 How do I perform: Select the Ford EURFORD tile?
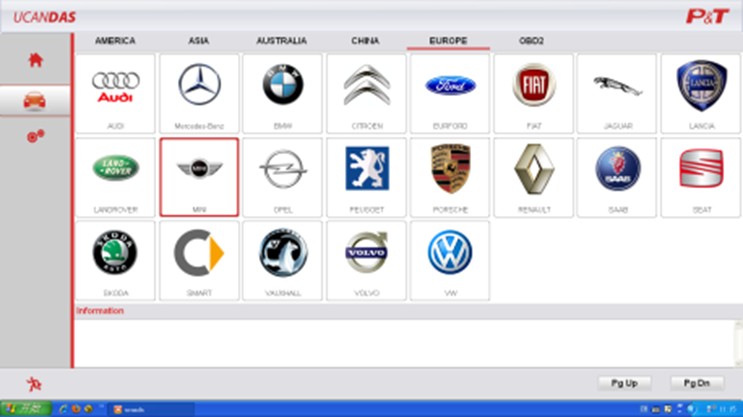[x=450, y=93]
